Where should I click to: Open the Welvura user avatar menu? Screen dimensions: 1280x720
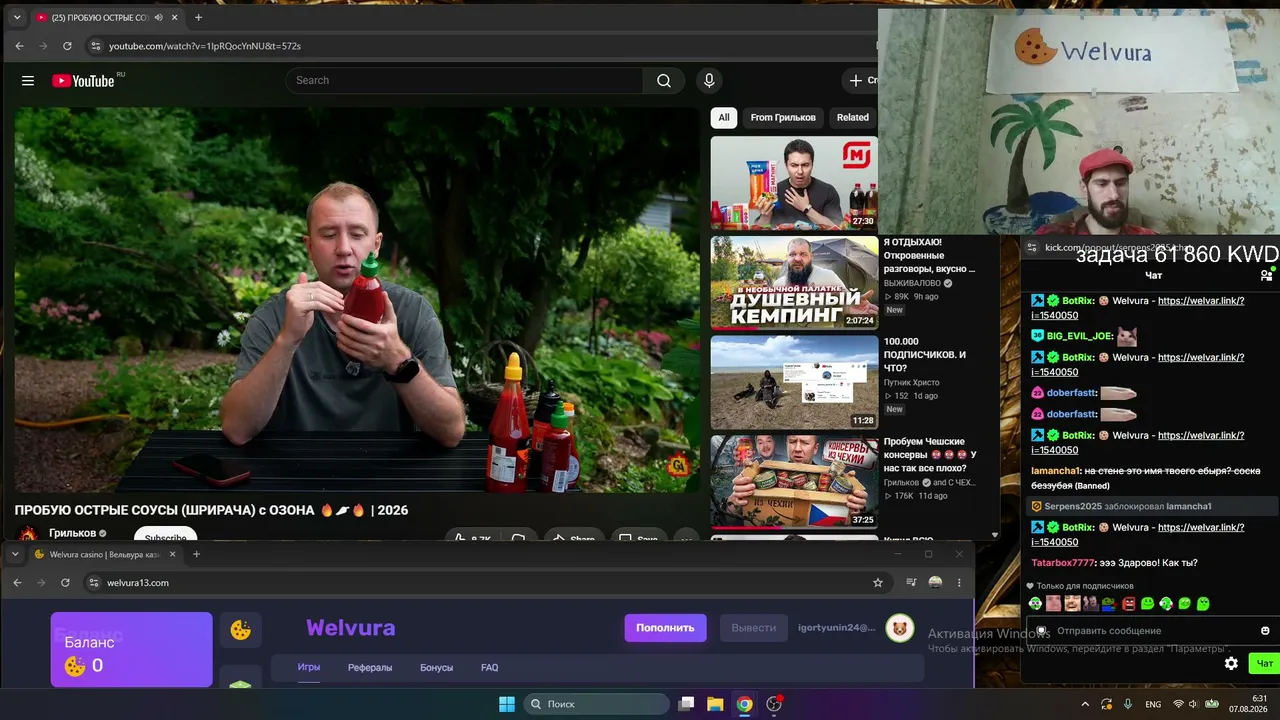[x=900, y=628]
